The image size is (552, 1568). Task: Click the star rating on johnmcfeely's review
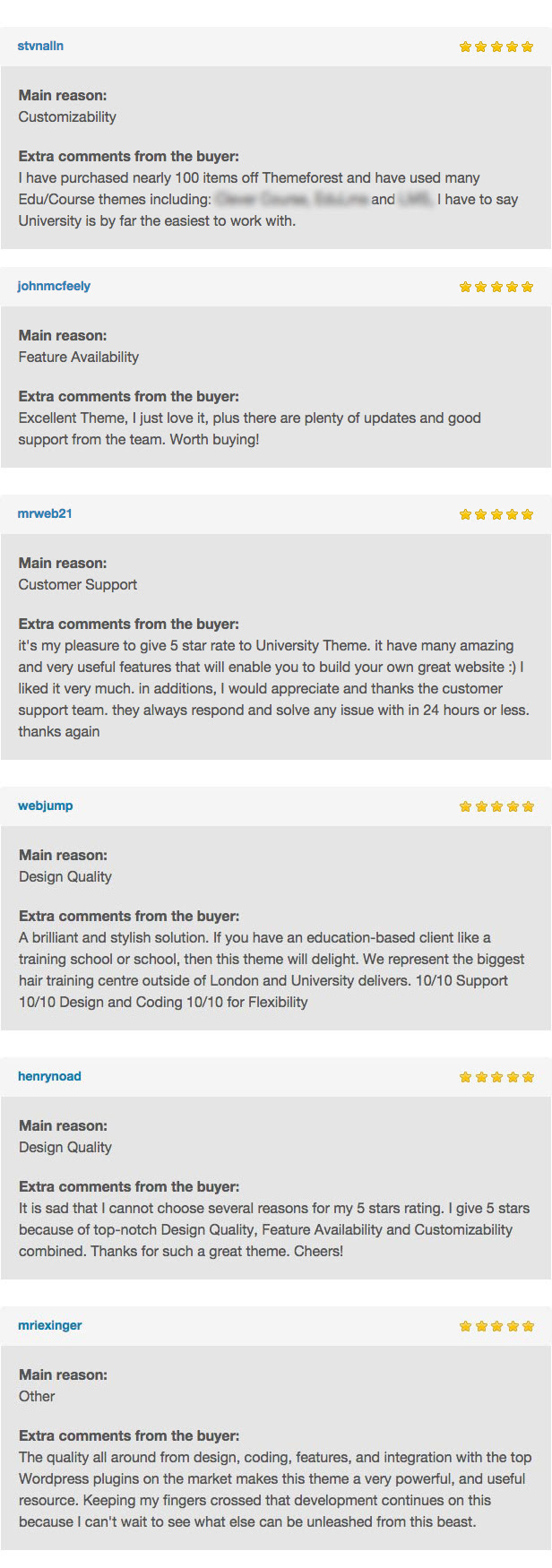click(x=496, y=287)
